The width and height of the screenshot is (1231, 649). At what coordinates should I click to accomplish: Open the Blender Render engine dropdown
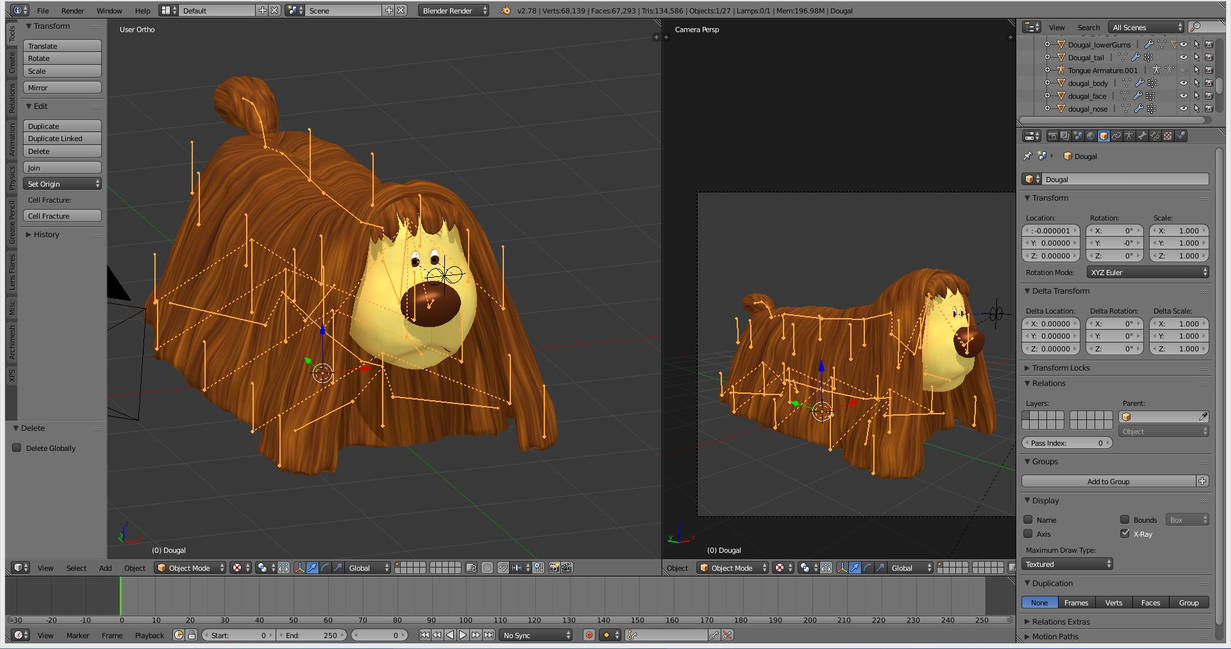click(454, 10)
